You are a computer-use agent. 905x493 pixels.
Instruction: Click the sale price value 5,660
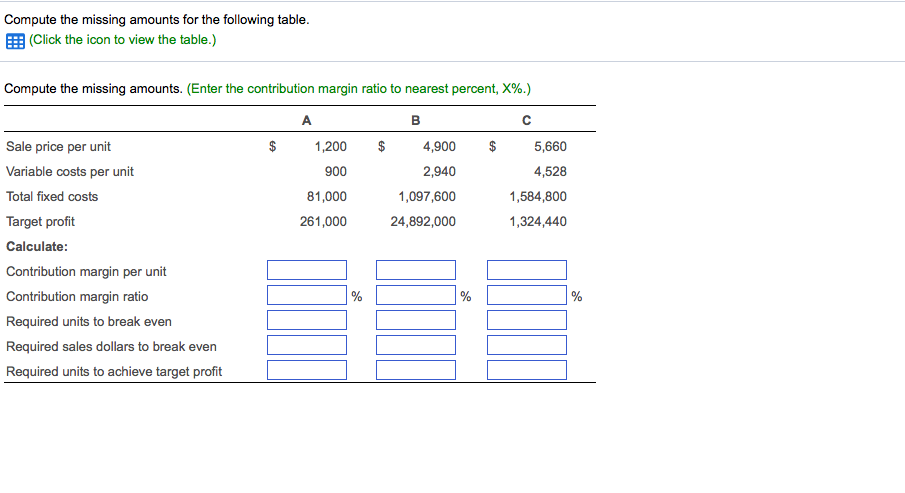(x=550, y=147)
